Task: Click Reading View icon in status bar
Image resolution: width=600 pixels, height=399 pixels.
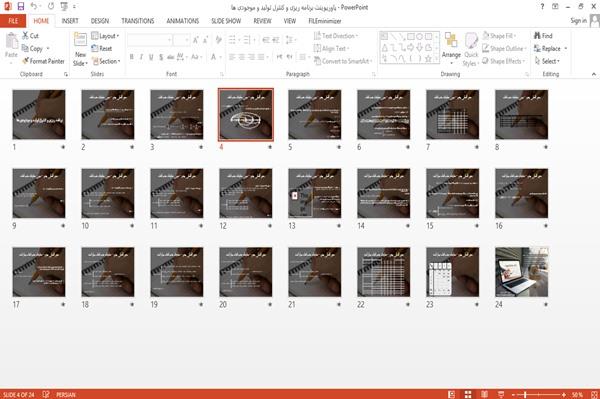Action: [x=484, y=394]
